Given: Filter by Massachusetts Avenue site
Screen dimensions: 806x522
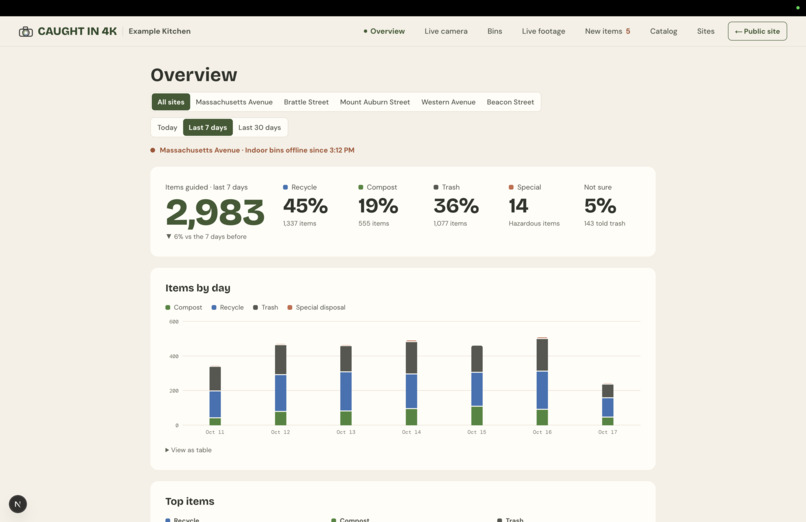Looking at the screenshot, I should pos(234,102).
